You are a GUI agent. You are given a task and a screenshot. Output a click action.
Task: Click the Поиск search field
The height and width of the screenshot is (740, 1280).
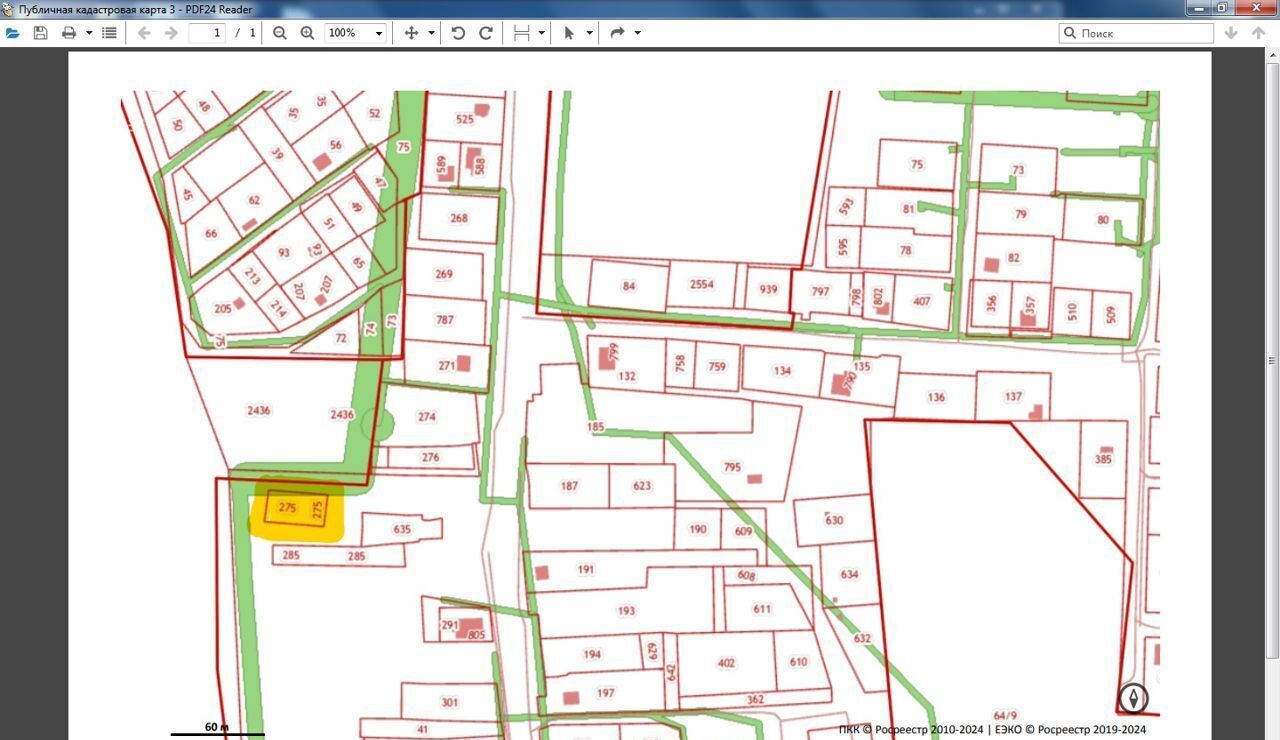coord(1136,33)
